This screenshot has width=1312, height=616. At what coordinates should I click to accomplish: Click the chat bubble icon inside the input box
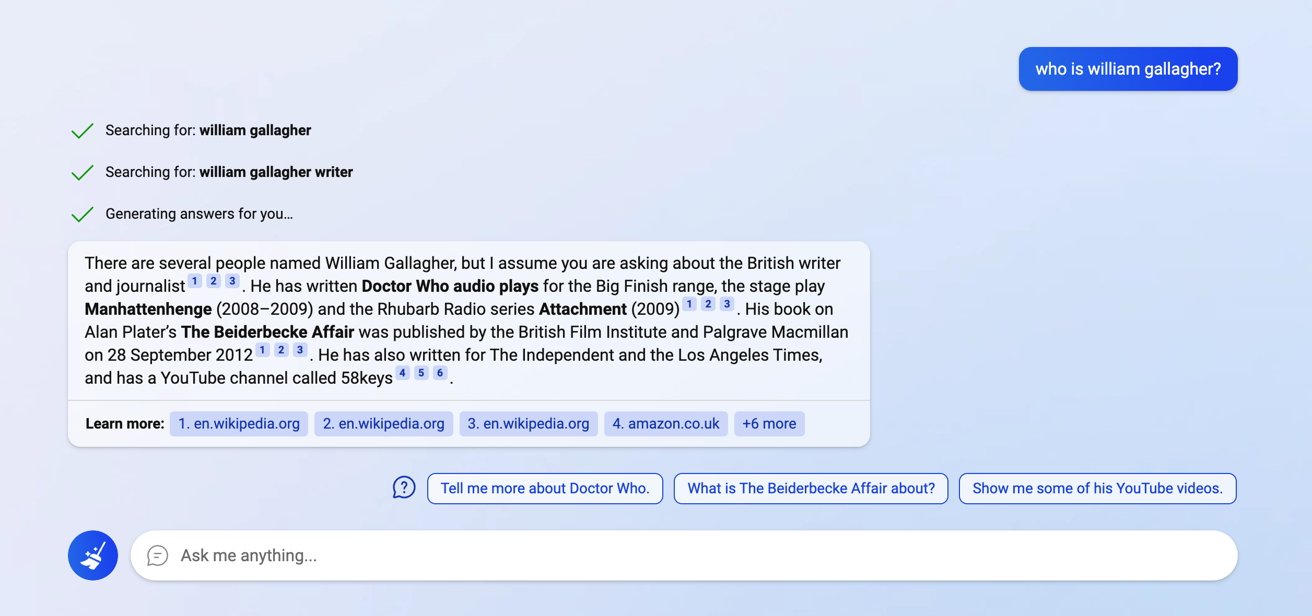(158, 555)
